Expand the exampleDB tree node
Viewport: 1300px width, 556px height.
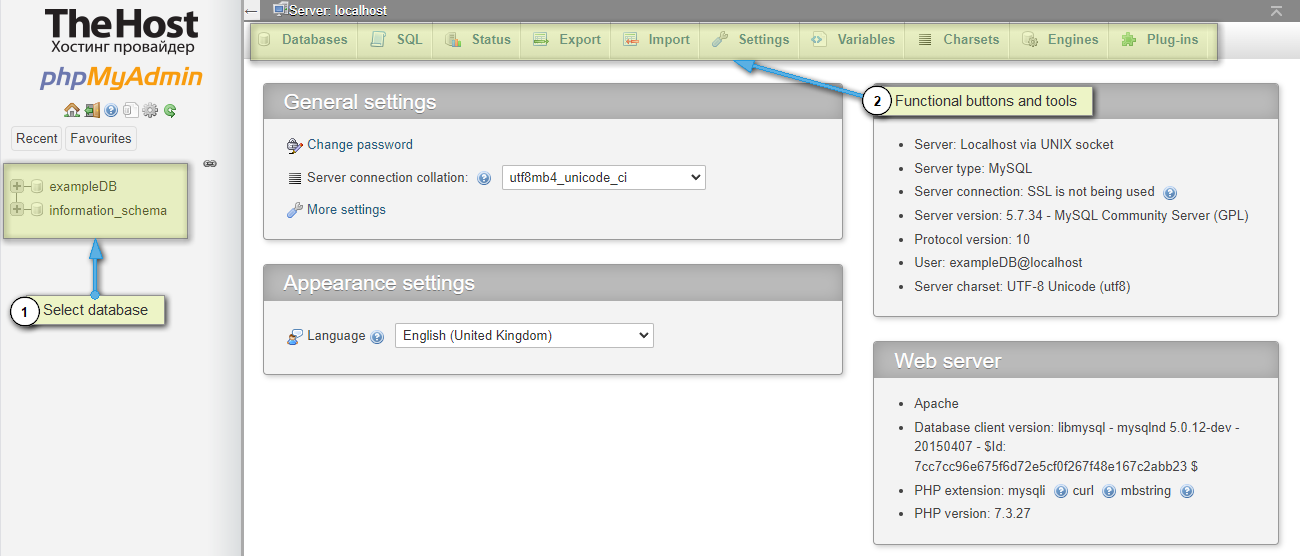coord(17,186)
